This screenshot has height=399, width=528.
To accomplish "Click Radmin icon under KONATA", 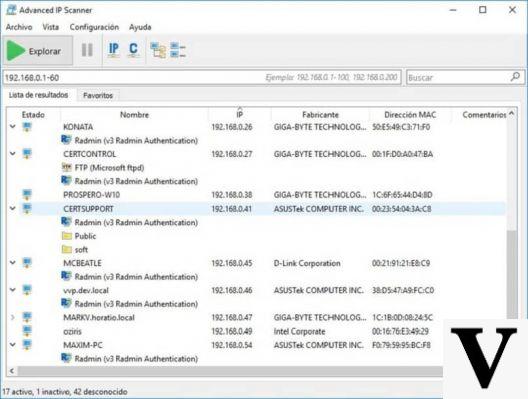I will [x=66, y=140].
